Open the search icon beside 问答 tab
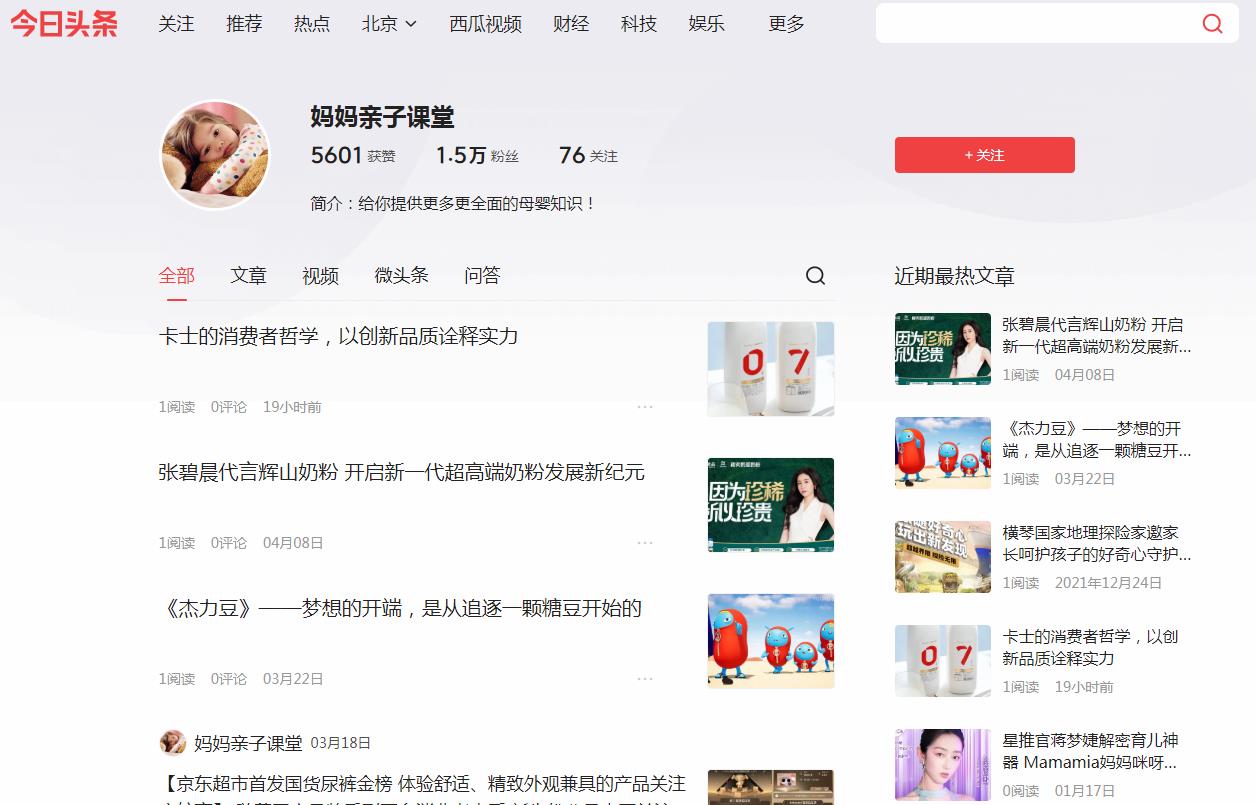 pyautogui.click(x=815, y=276)
